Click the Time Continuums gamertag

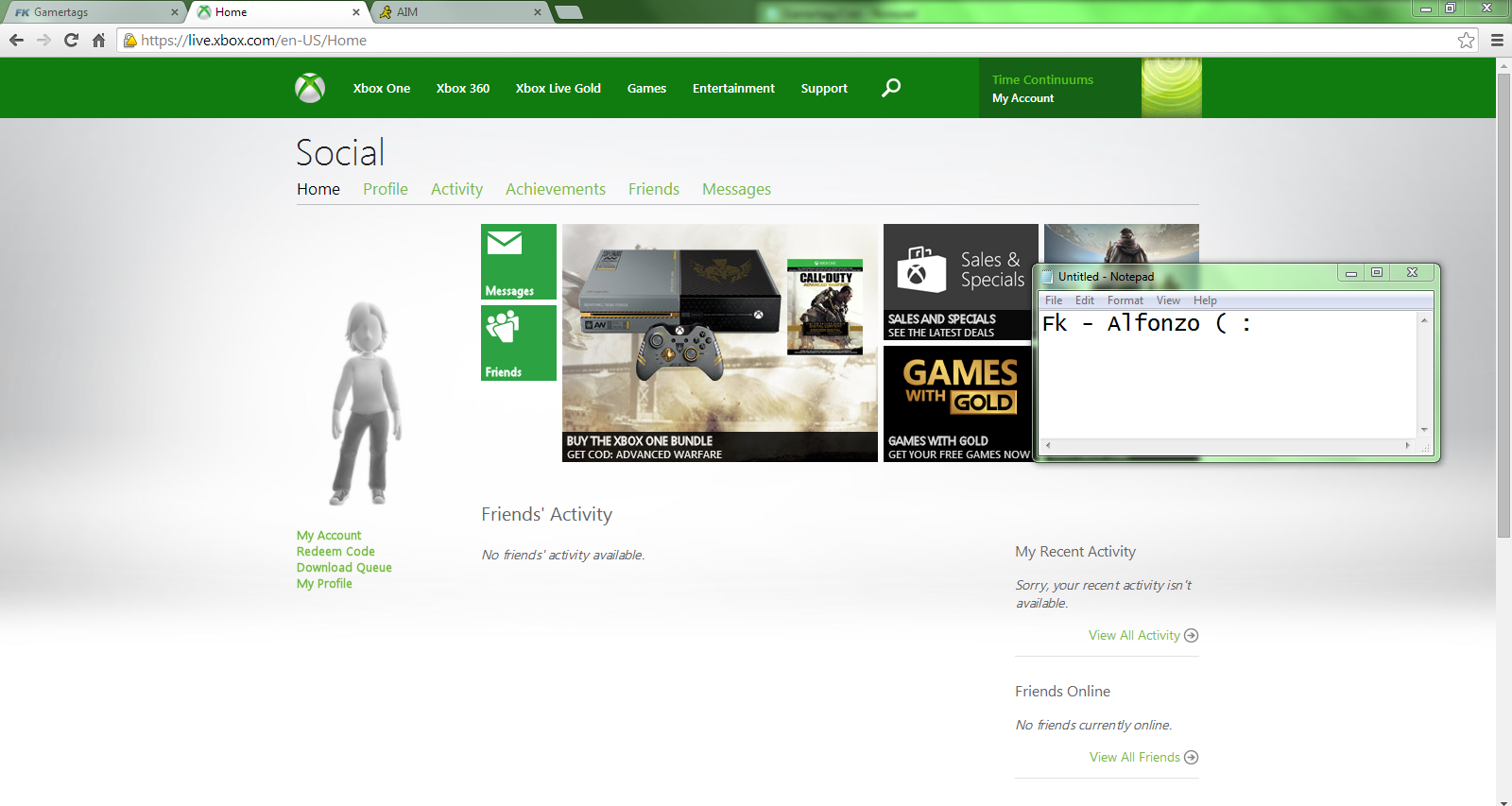(1042, 79)
